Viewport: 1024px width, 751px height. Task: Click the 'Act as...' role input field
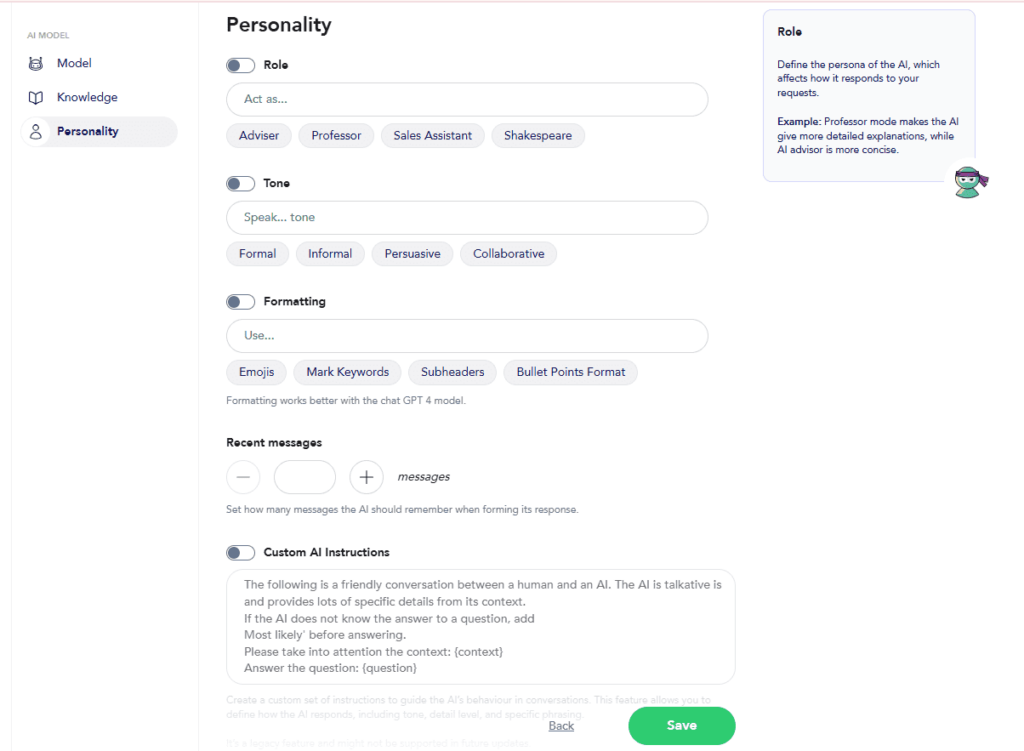pyautogui.click(x=467, y=100)
